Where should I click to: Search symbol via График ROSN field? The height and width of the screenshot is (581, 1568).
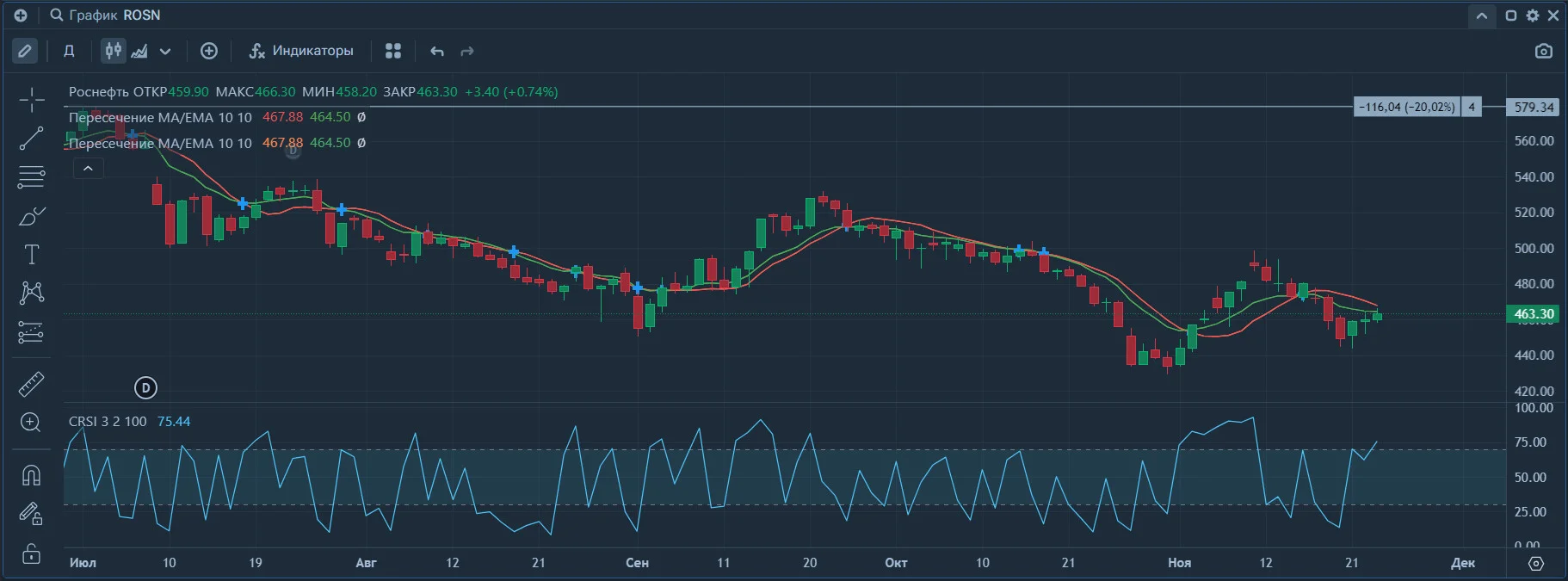tap(105, 15)
